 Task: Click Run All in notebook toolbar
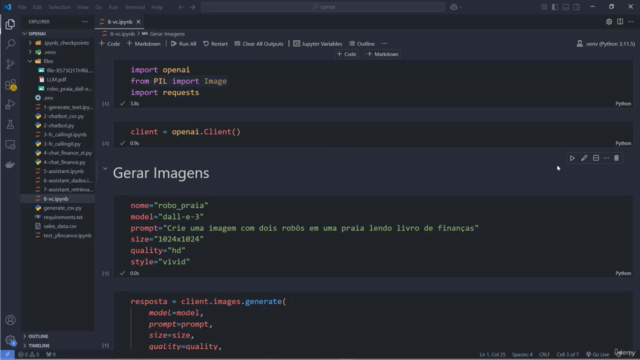[183, 44]
